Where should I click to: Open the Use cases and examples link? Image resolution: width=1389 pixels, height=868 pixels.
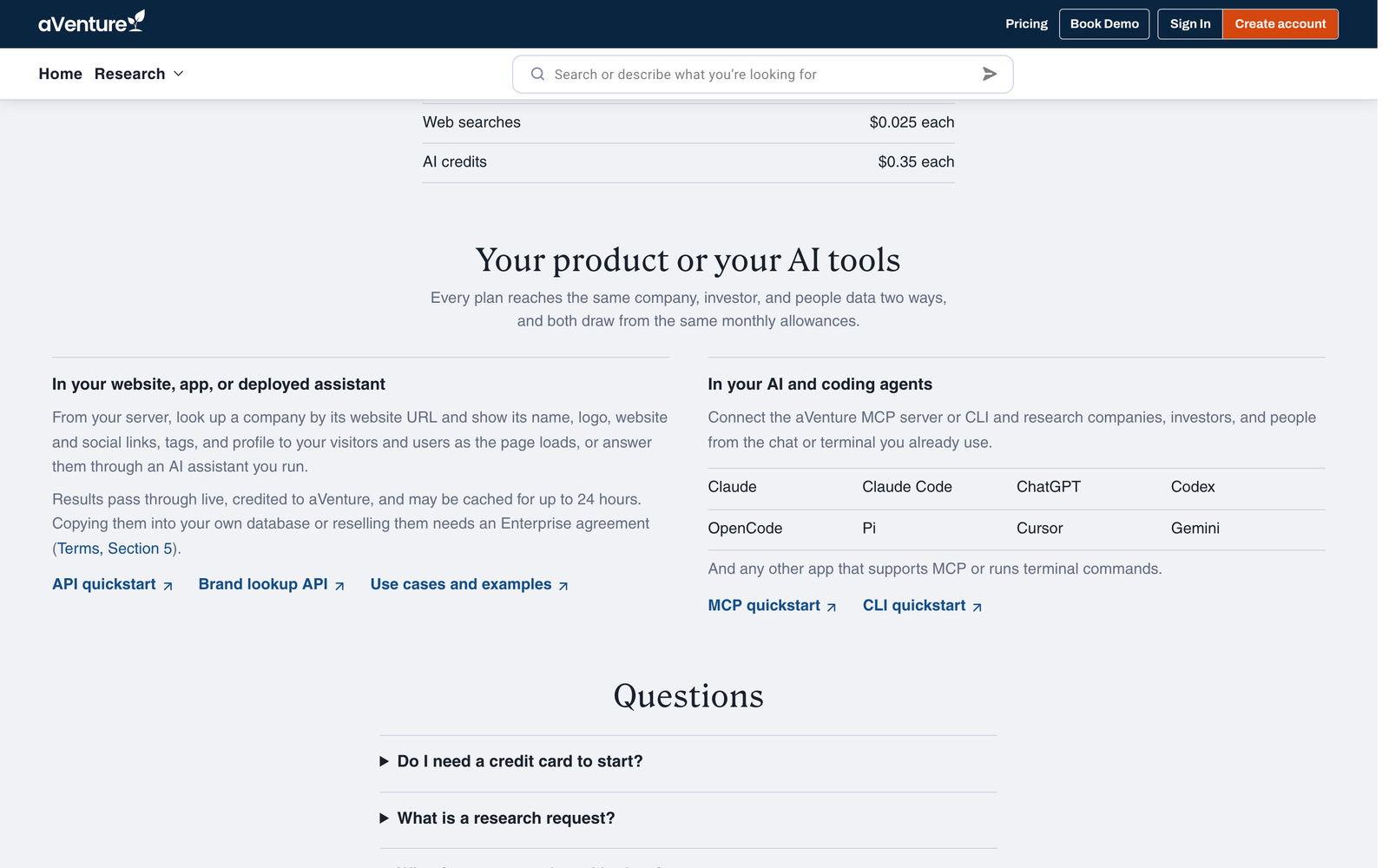click(x=470, y=584)
